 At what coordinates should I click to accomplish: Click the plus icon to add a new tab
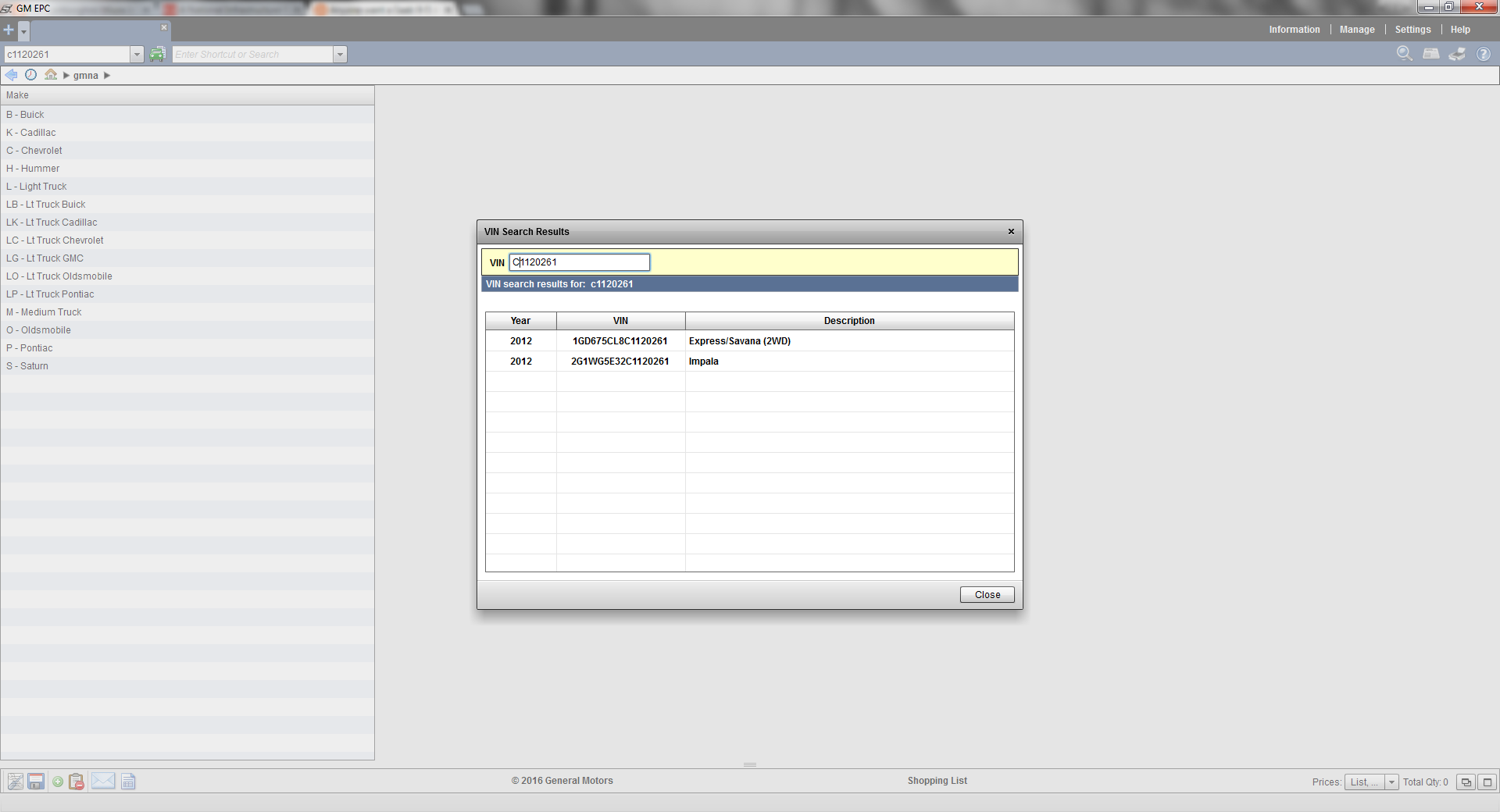pyautogui.click(x=9, y=30)
